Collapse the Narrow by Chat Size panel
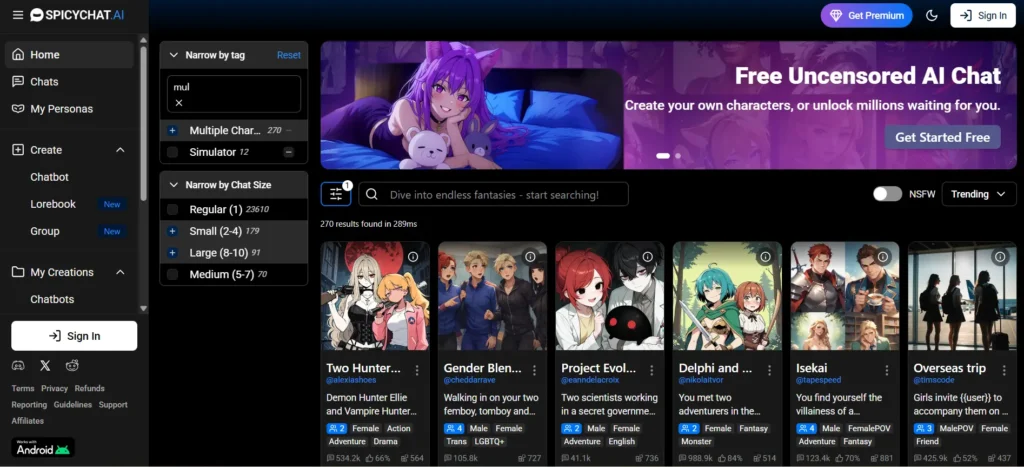The image size is (1024, 467). pyautogui.click(x=174, y=185)
